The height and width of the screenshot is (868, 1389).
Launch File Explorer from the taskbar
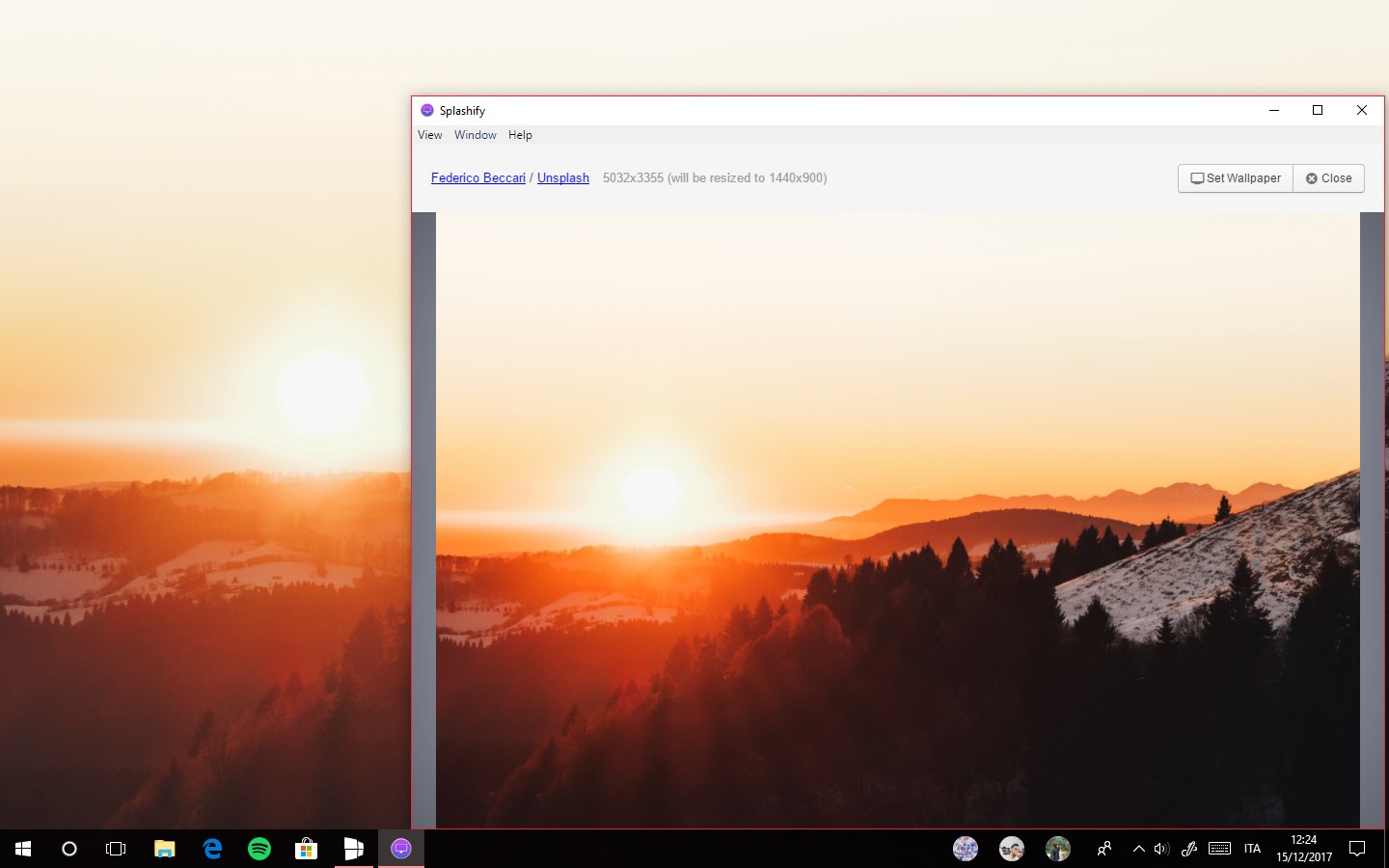(x=165, y=849)
